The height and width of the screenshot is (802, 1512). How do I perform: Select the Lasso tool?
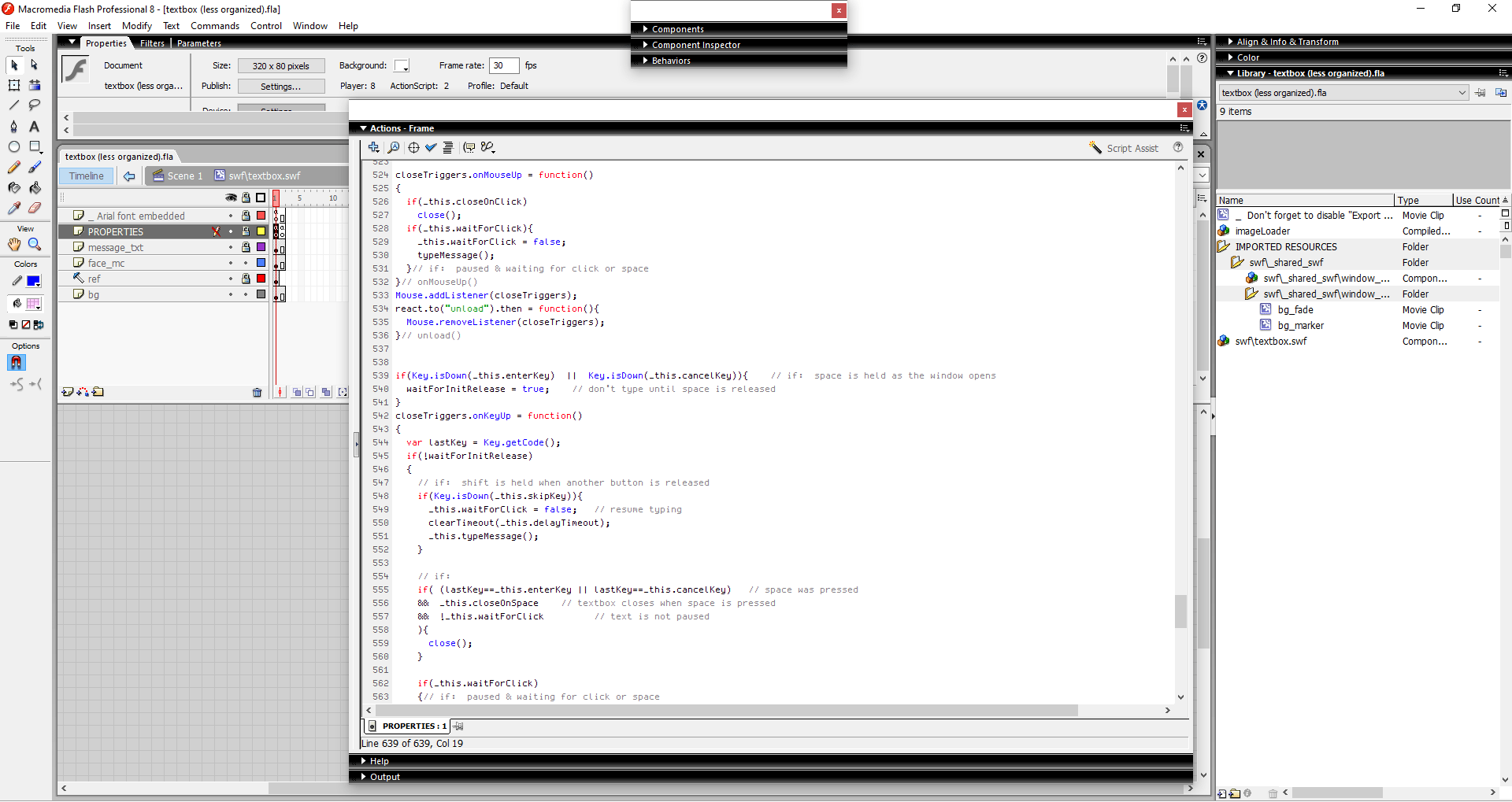(35, 105)
